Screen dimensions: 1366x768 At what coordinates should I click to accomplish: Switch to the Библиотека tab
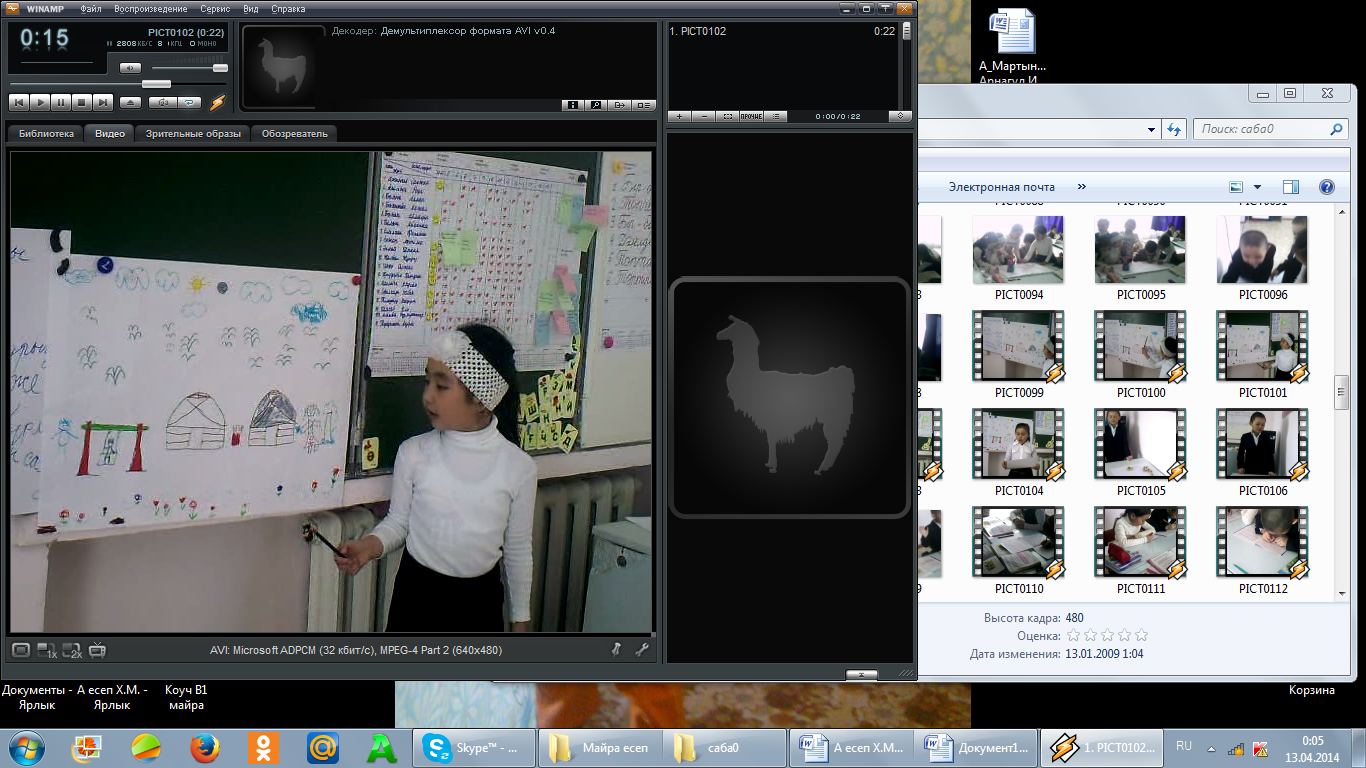pyautogui.click(x=46, y=133)
